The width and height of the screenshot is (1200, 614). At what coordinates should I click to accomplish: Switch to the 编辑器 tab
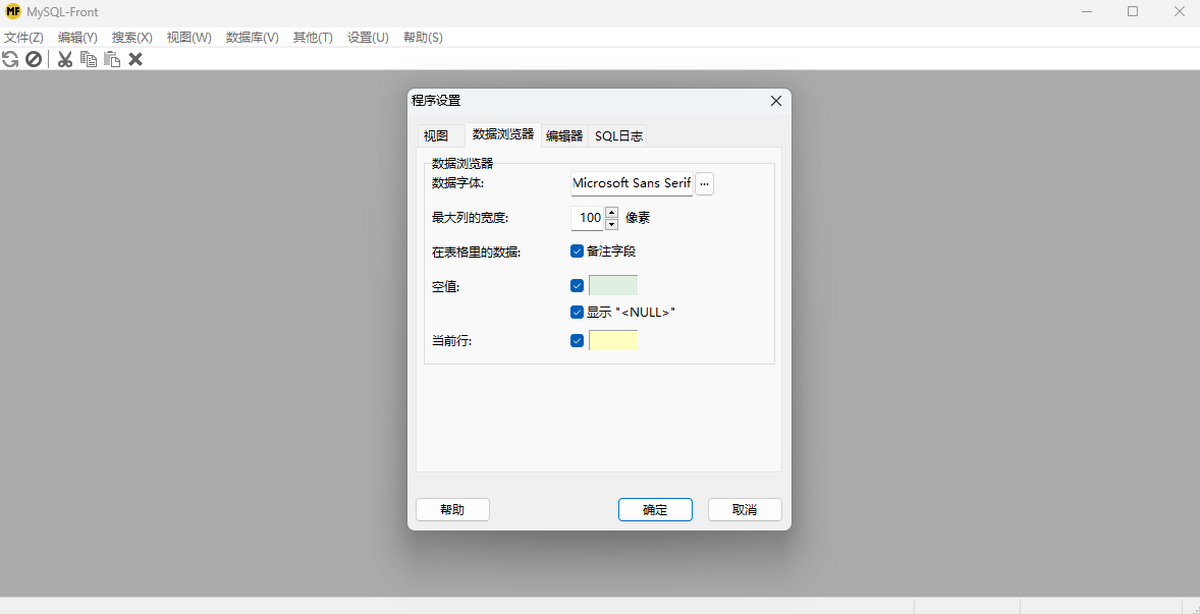pyautogui.click(x=564, y=136)
